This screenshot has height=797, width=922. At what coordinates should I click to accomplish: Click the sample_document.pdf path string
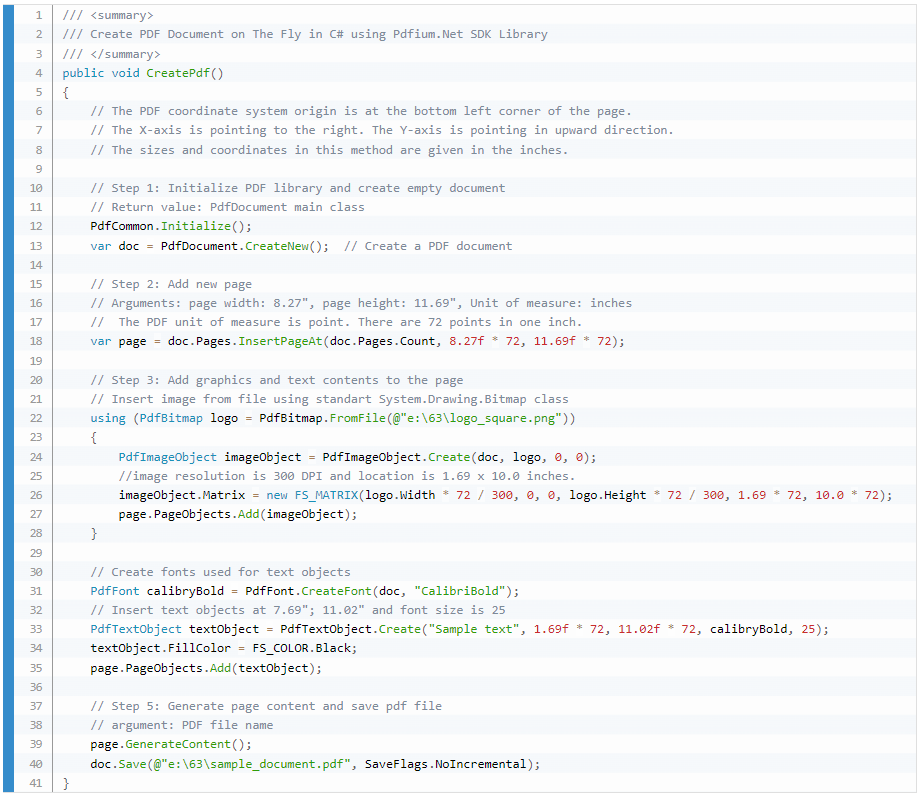click(x=252, y=764)
